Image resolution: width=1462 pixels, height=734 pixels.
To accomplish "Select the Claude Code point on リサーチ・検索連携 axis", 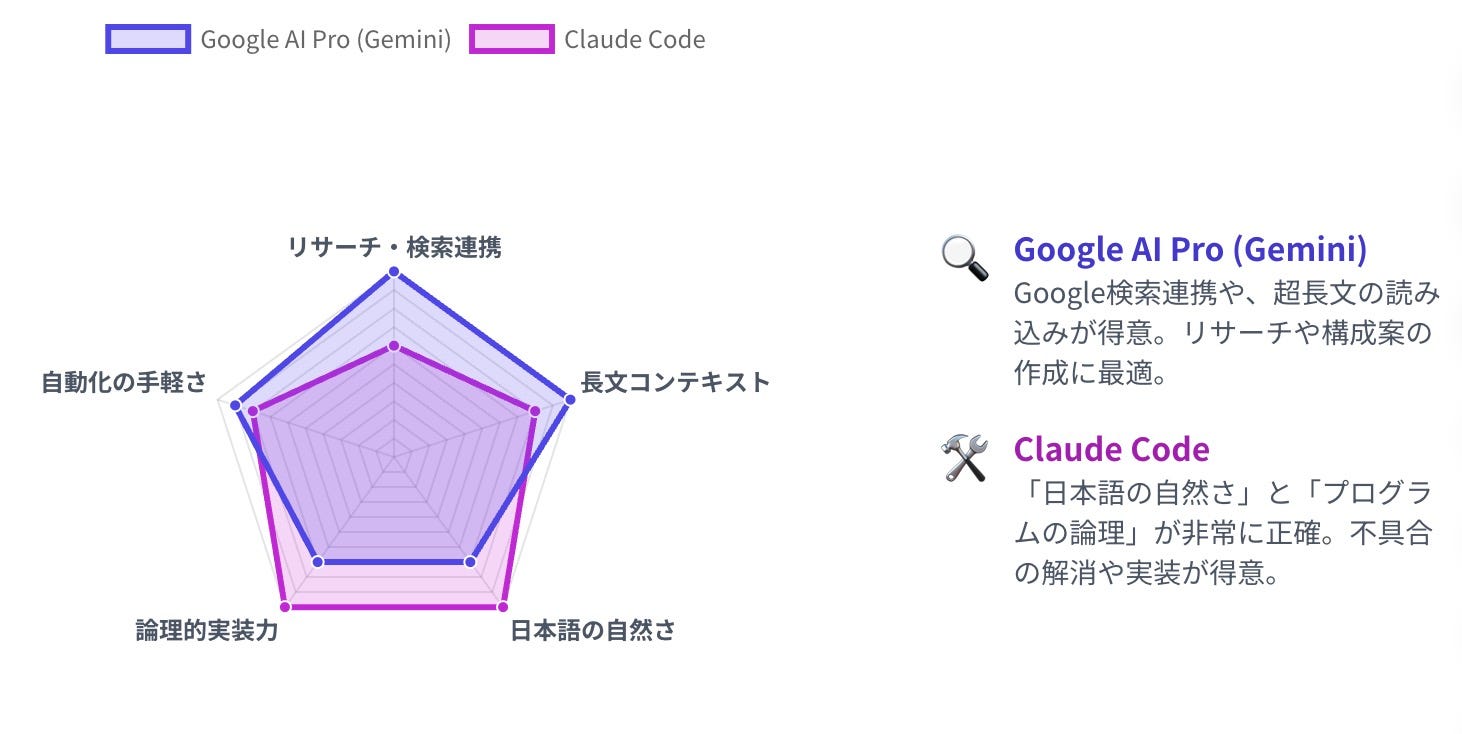I will pos(394,346).
